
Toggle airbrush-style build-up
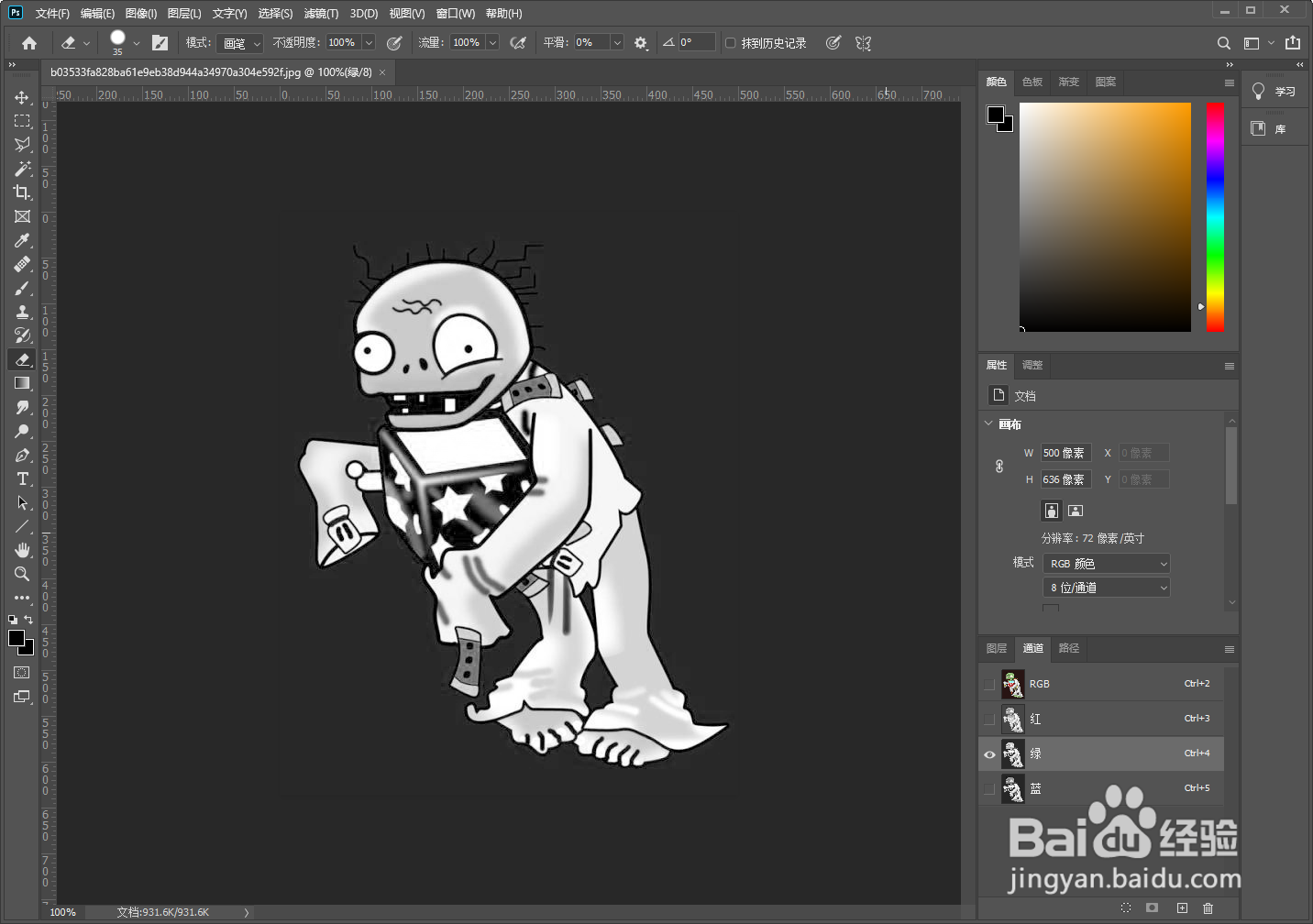518,43
